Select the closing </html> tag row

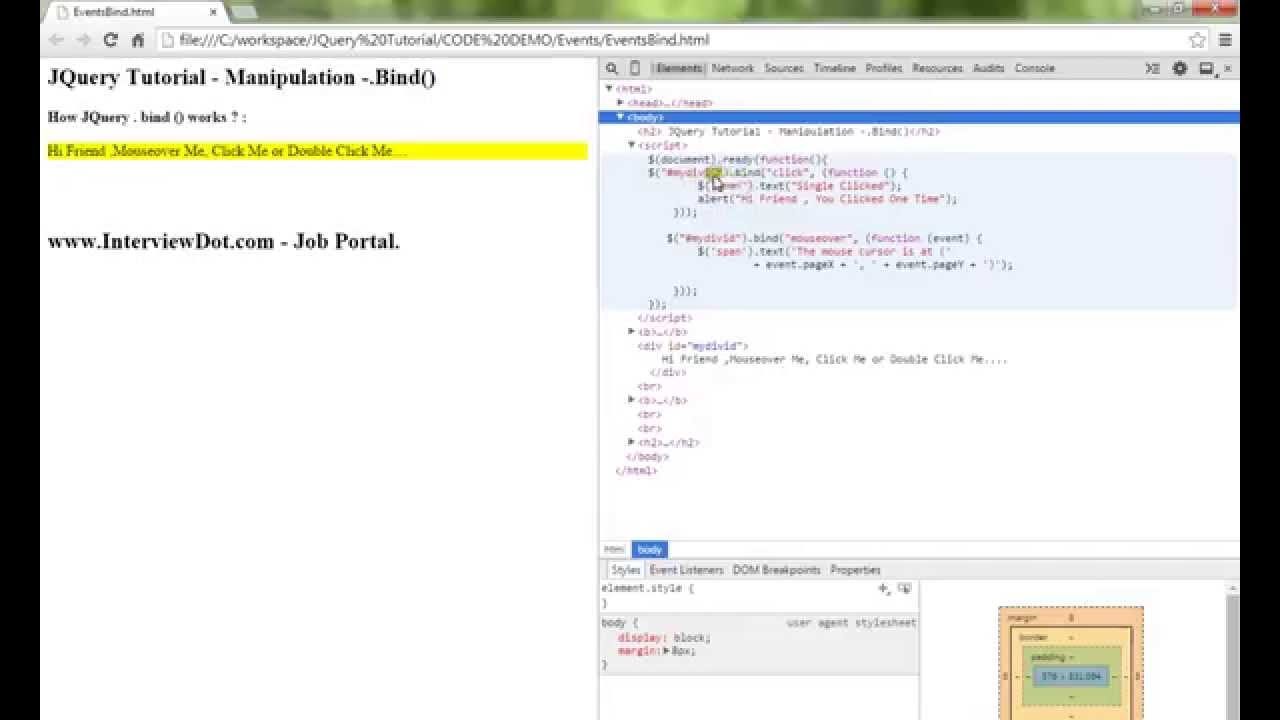[x=636, y=470]
